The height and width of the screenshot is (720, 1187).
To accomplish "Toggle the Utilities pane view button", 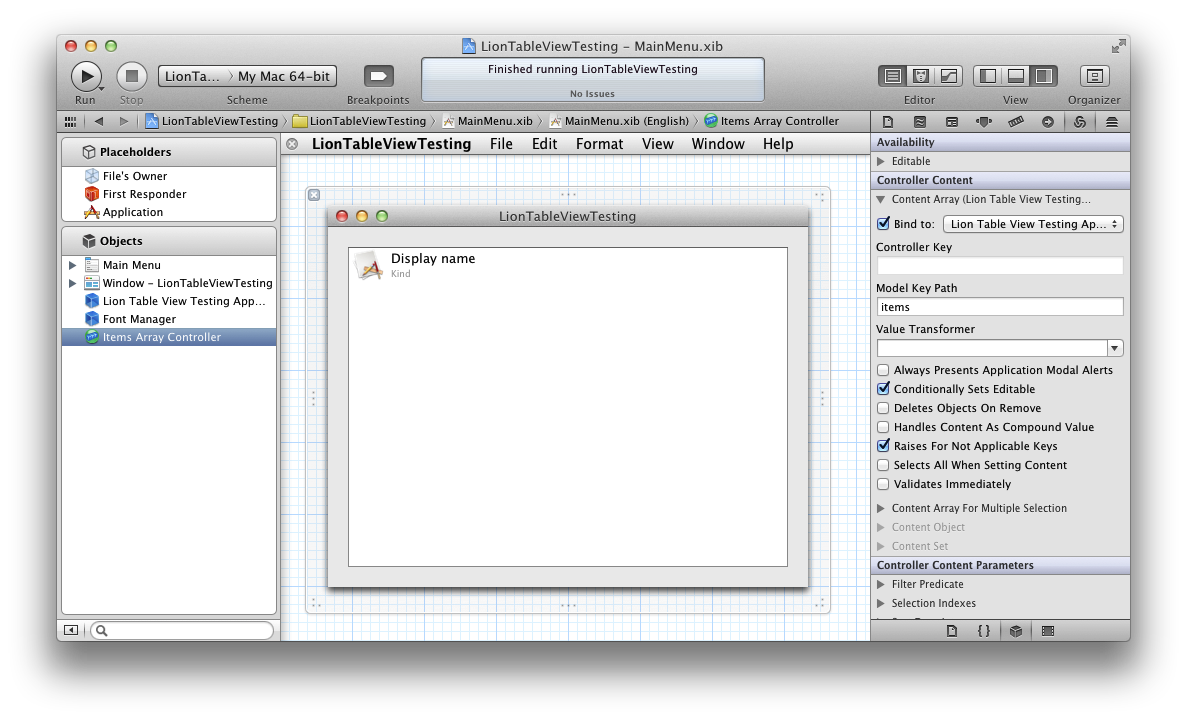I will [x=1044, y=76].
